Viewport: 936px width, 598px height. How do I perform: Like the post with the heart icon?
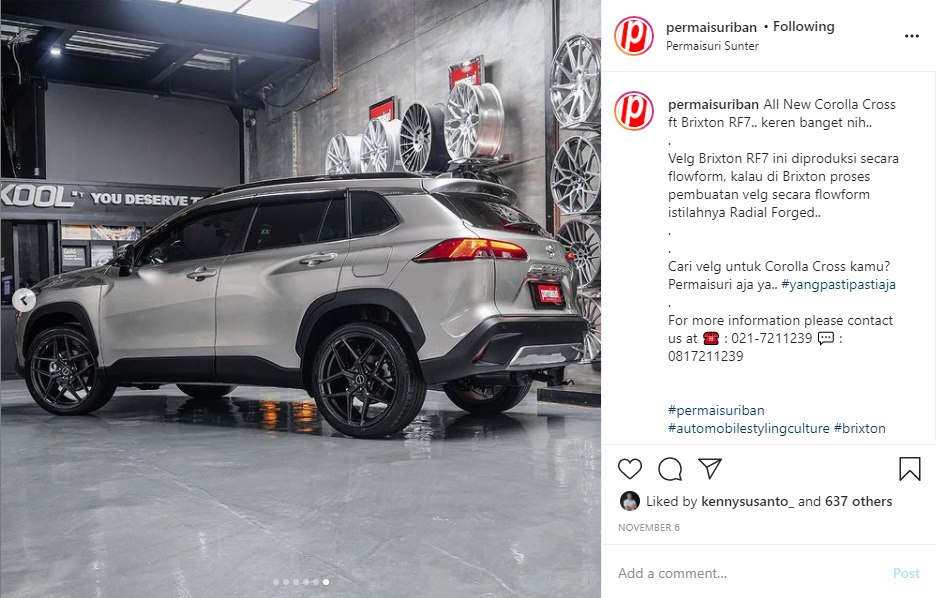click(x=629, y=469)
